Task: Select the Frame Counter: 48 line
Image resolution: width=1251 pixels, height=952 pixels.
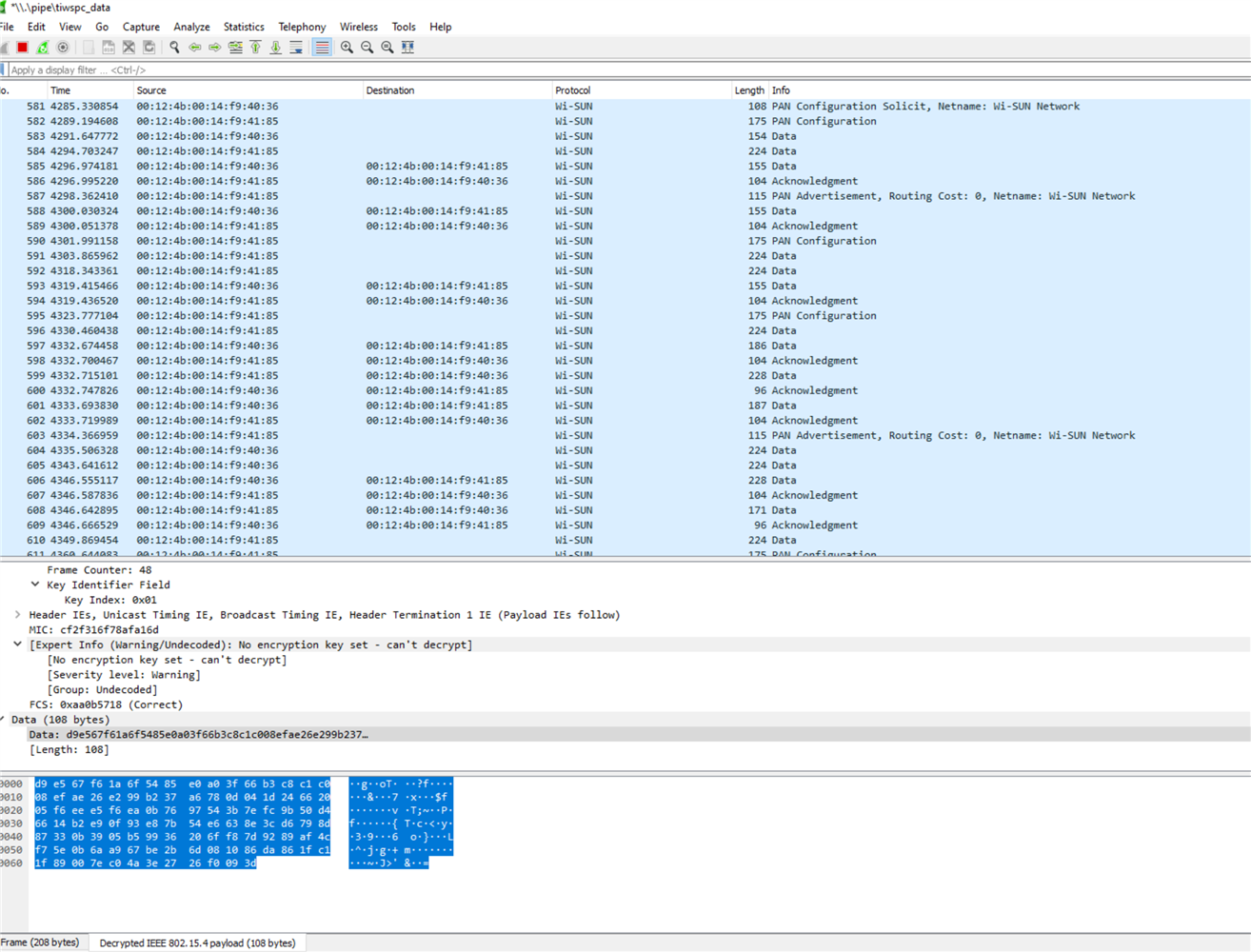Action: 99,570
